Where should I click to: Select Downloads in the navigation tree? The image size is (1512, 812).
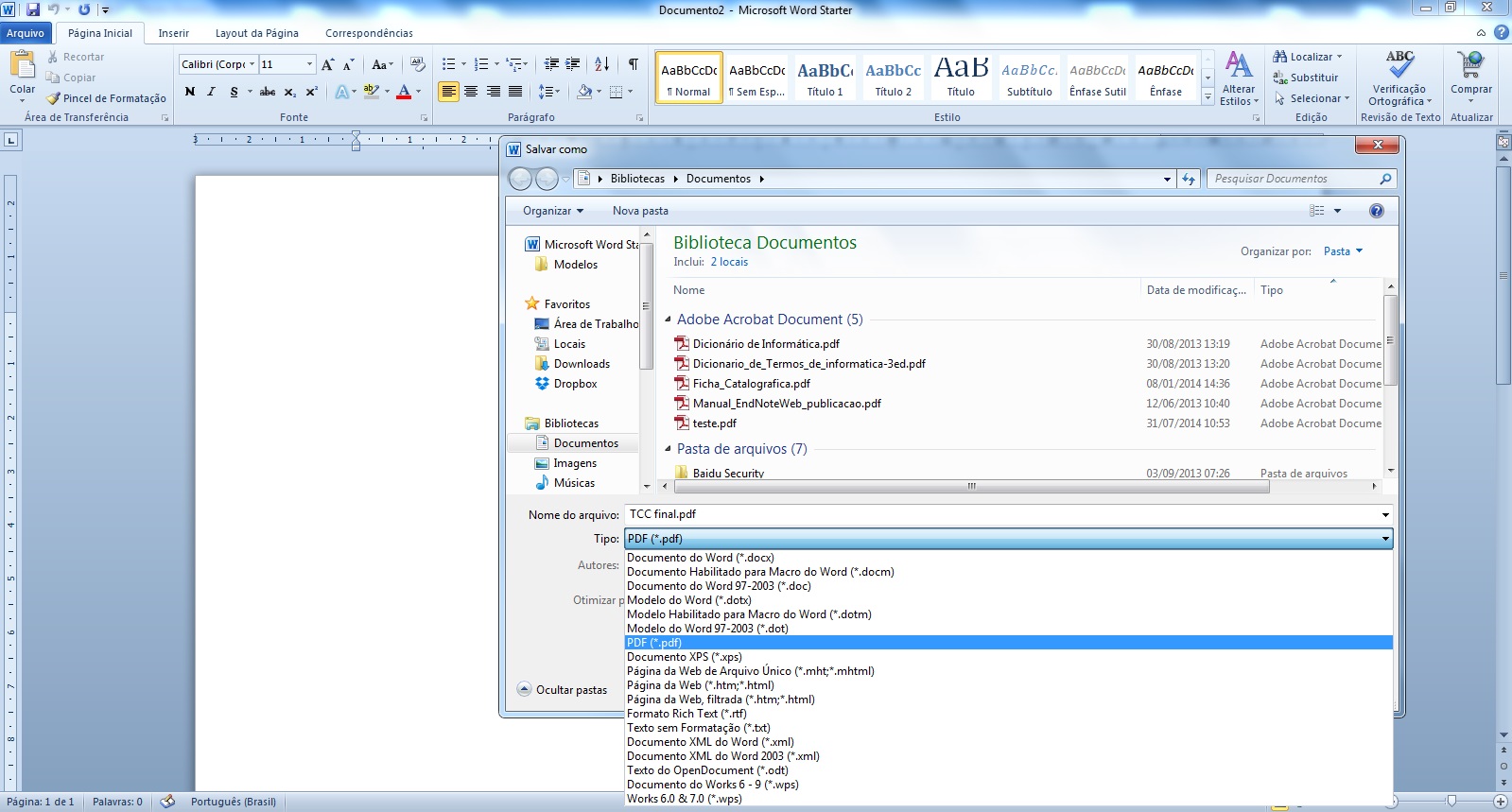582,364
